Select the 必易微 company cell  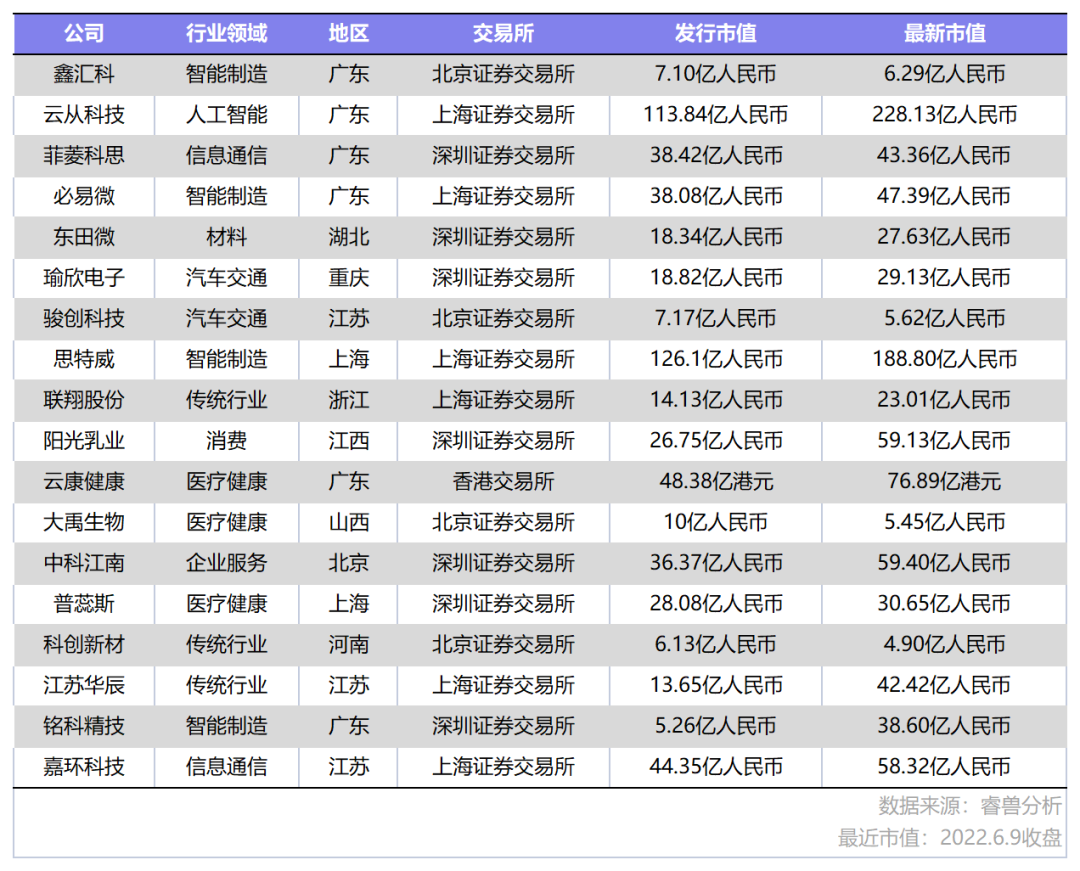pos(84,196)
